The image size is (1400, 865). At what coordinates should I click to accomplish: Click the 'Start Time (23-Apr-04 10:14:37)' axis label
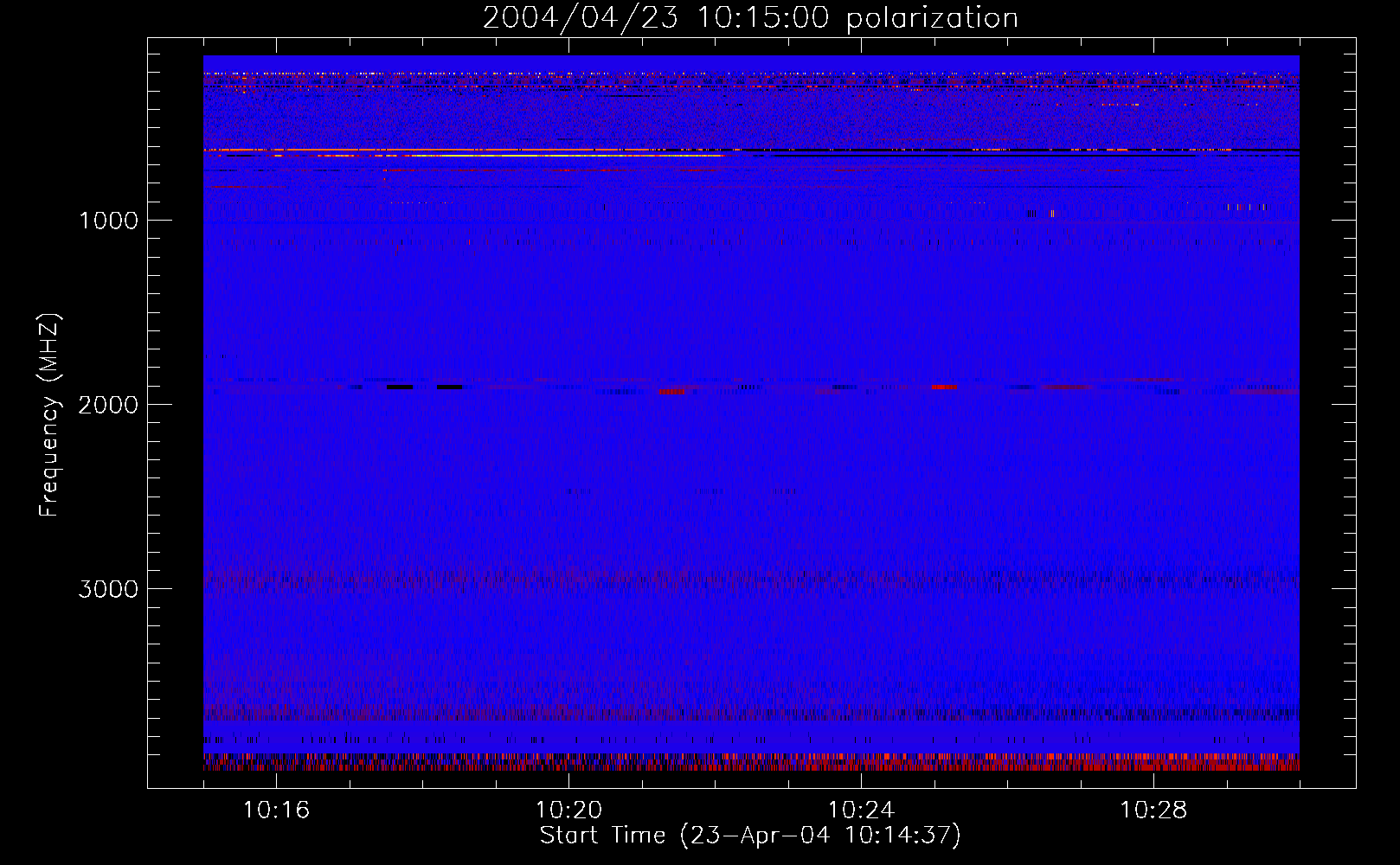(x=750, y=836)
